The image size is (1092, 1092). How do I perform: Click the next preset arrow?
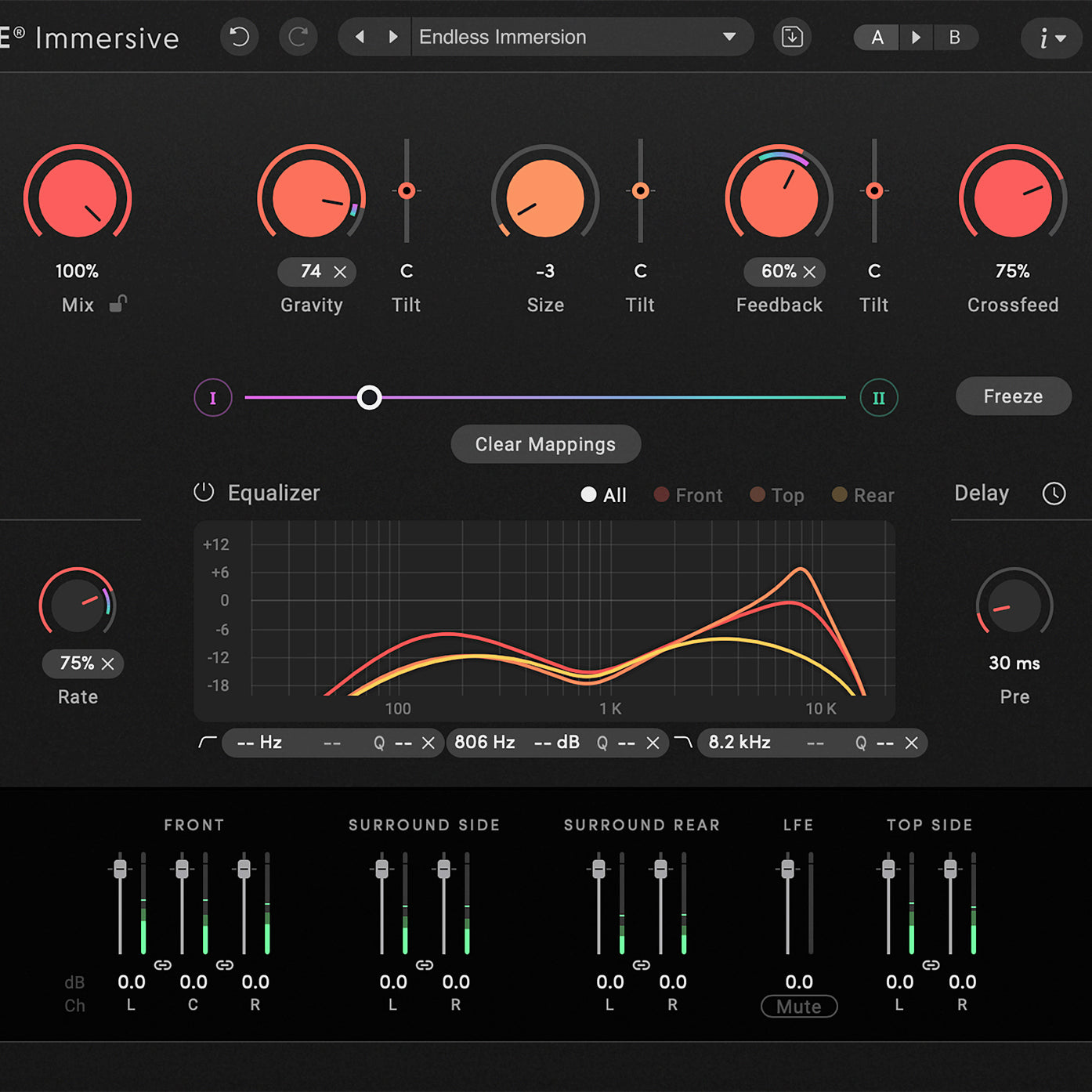pyautogui.click(x=392, y=36)
